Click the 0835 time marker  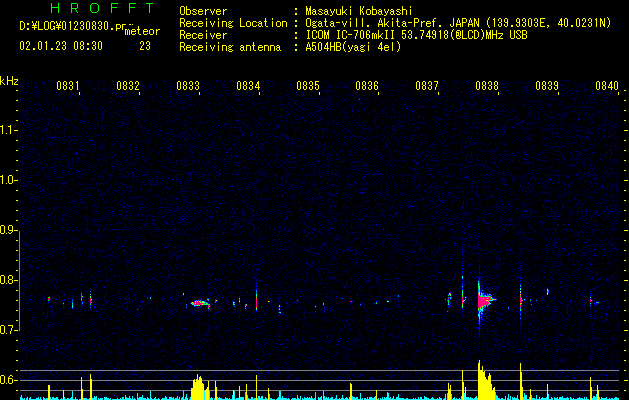pos(308,86)
